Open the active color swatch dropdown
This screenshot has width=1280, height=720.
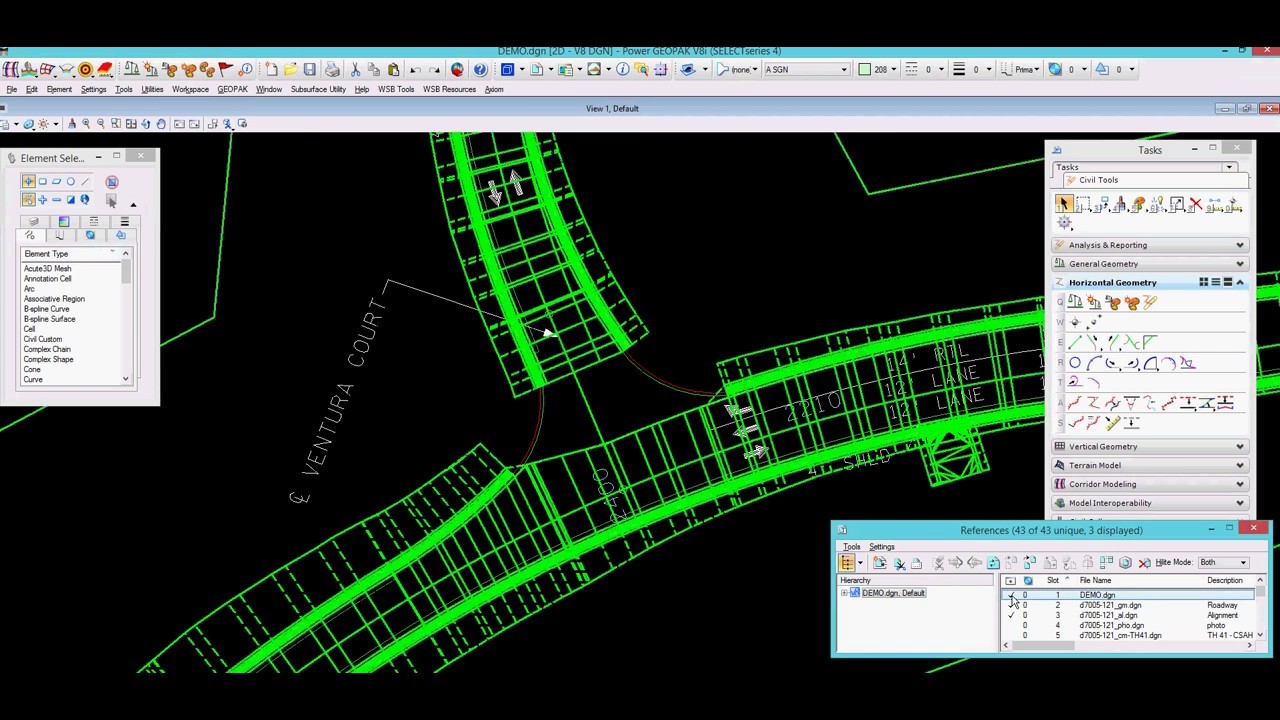click(x=880, y=69)
